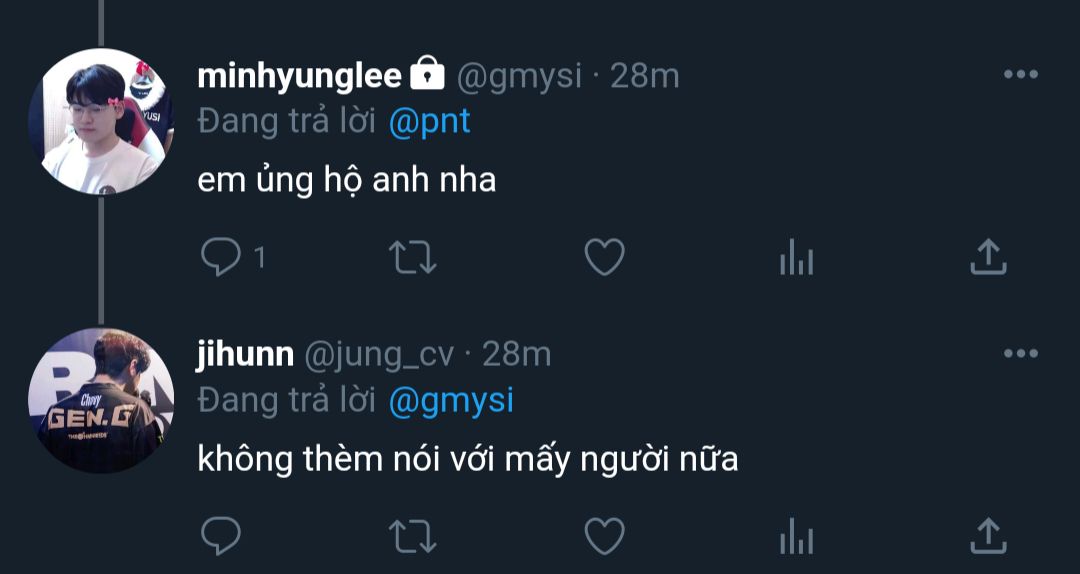View analytics for minhyunglee's tweet

pyautogui.click(x=796, y=259)
